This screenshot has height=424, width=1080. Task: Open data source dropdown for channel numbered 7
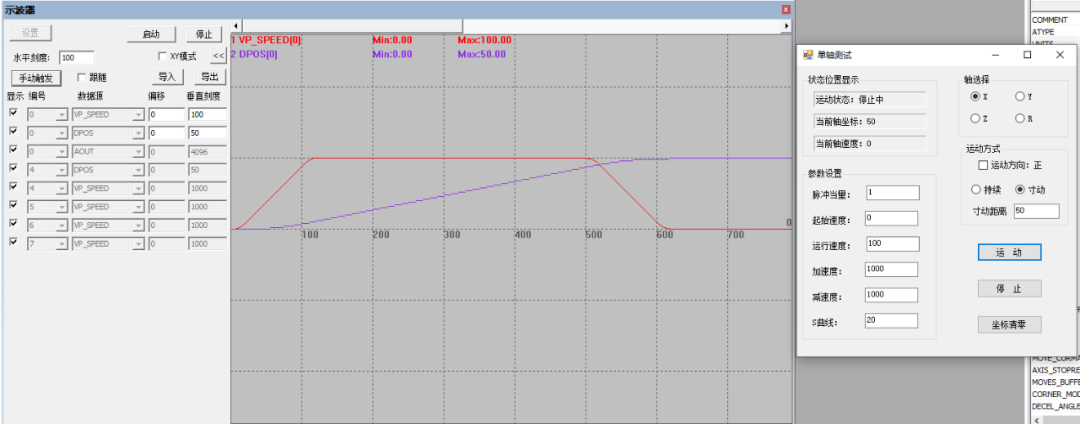click(138, 244)
